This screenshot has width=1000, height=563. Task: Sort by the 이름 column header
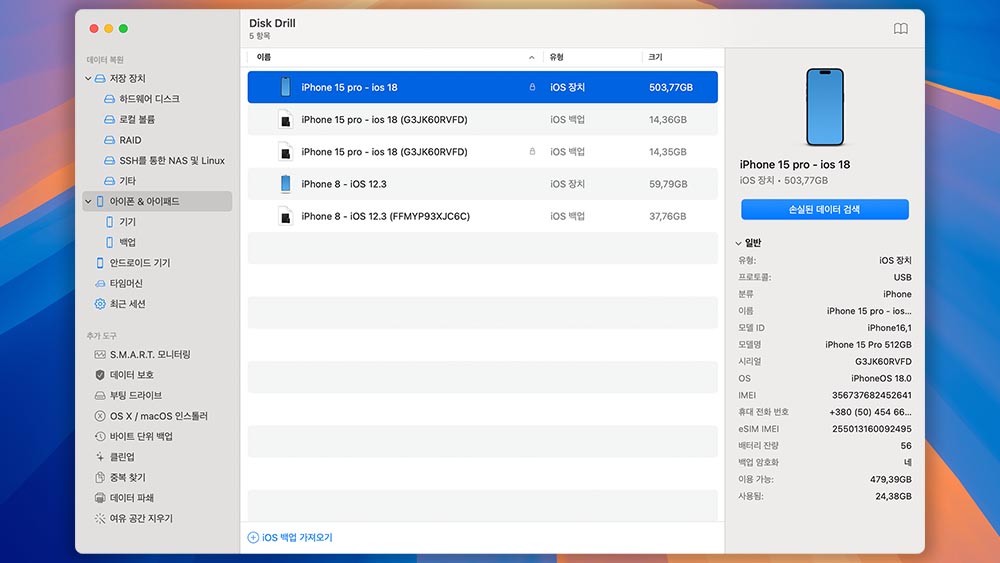click(263, 57)
